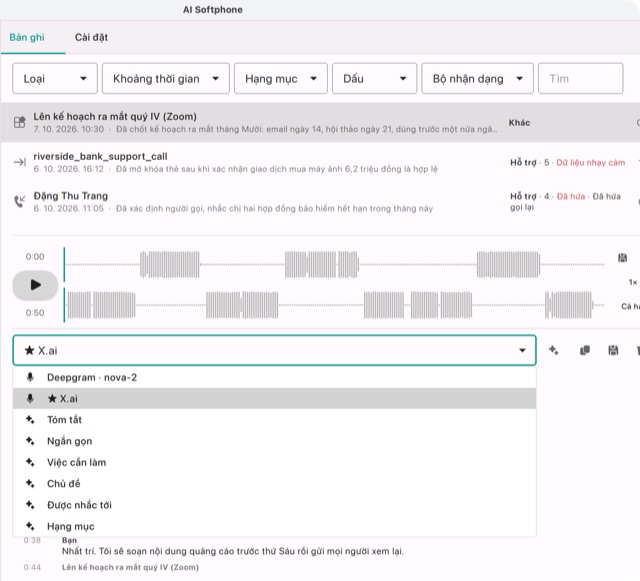Open the Hạng mục filter dropdown

click(x=281, y=78)
